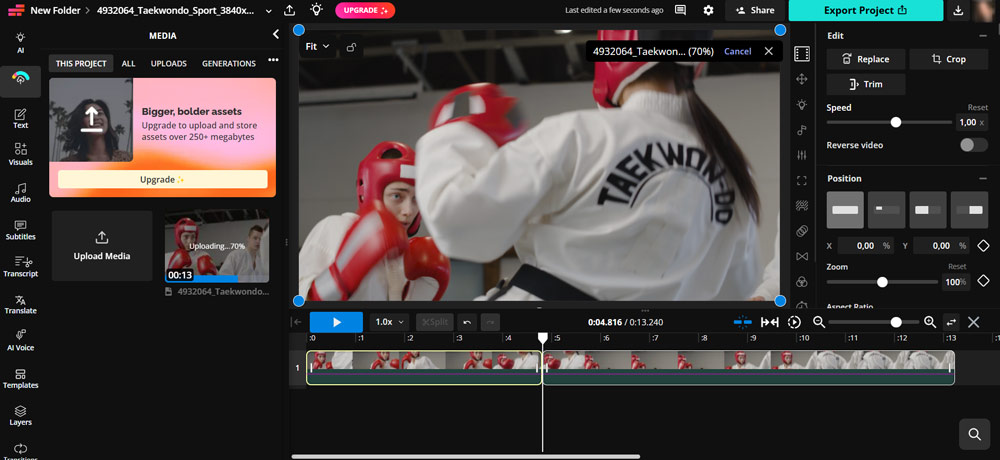This screenshot has height=460, width=1000.
Task: Switch to the GENERATIONS tab
Action: [x=229, y=63]
